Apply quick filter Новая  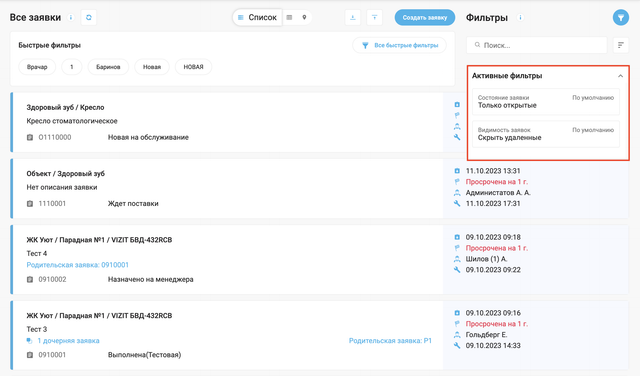coord(152,67)
